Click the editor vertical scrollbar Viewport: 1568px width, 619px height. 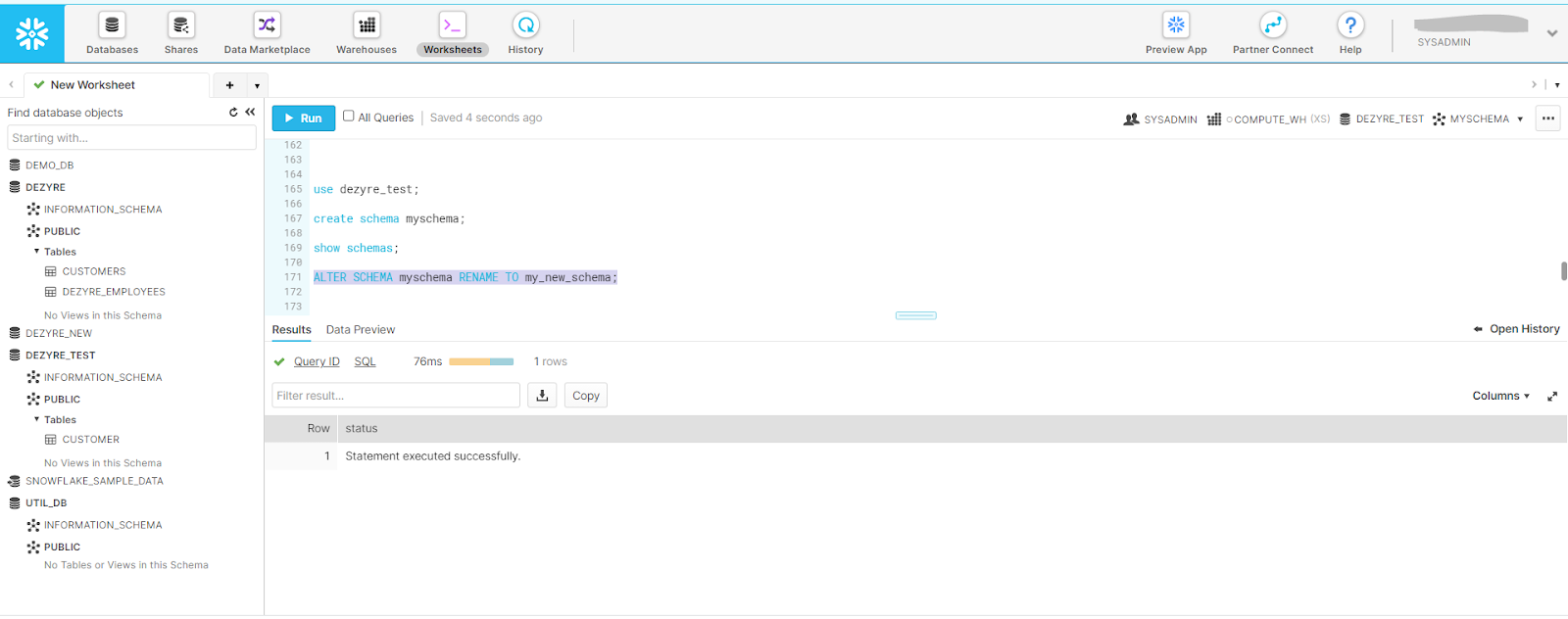pyautogui.click(x=1563, y=271)
